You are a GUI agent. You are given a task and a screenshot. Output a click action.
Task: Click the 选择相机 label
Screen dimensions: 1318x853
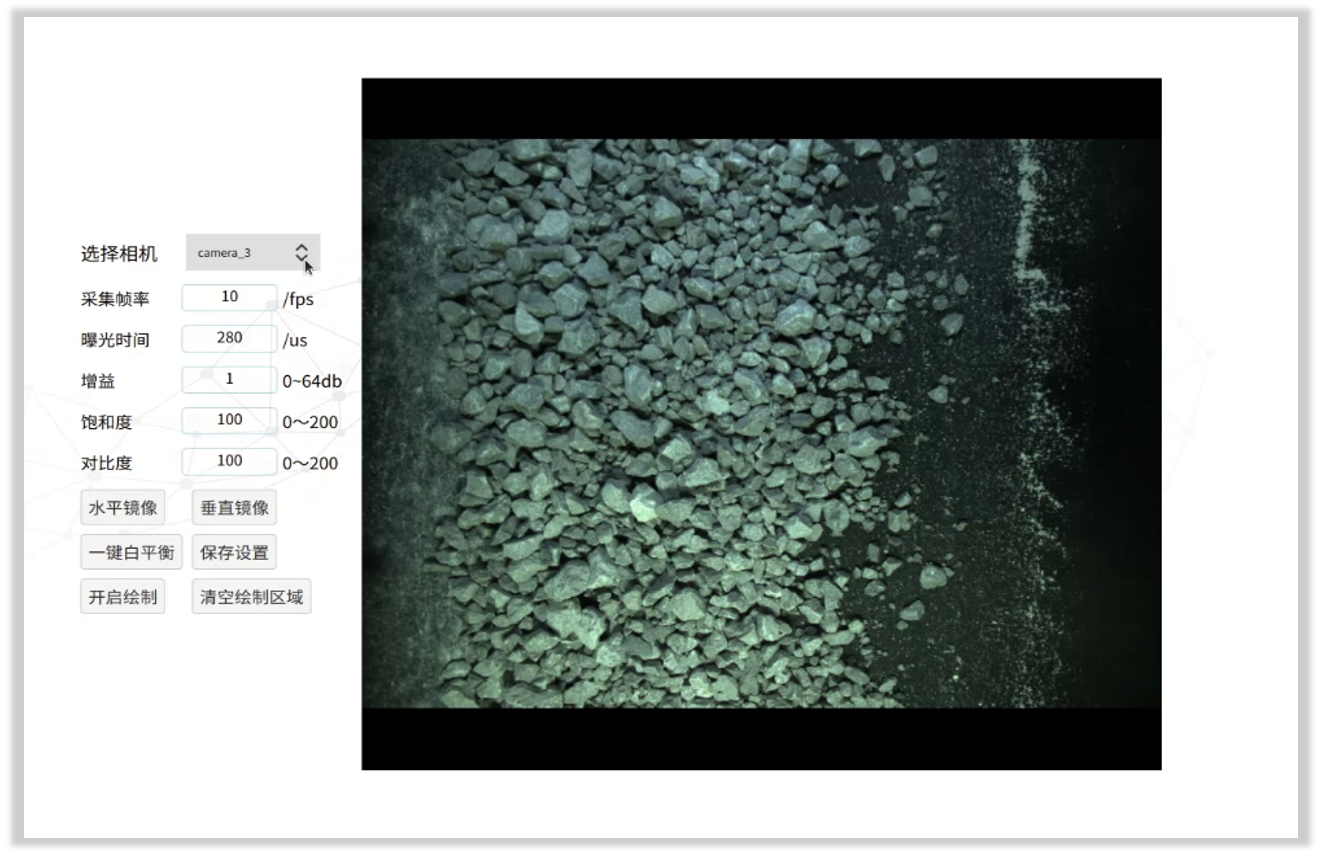[x=119, y=254]
